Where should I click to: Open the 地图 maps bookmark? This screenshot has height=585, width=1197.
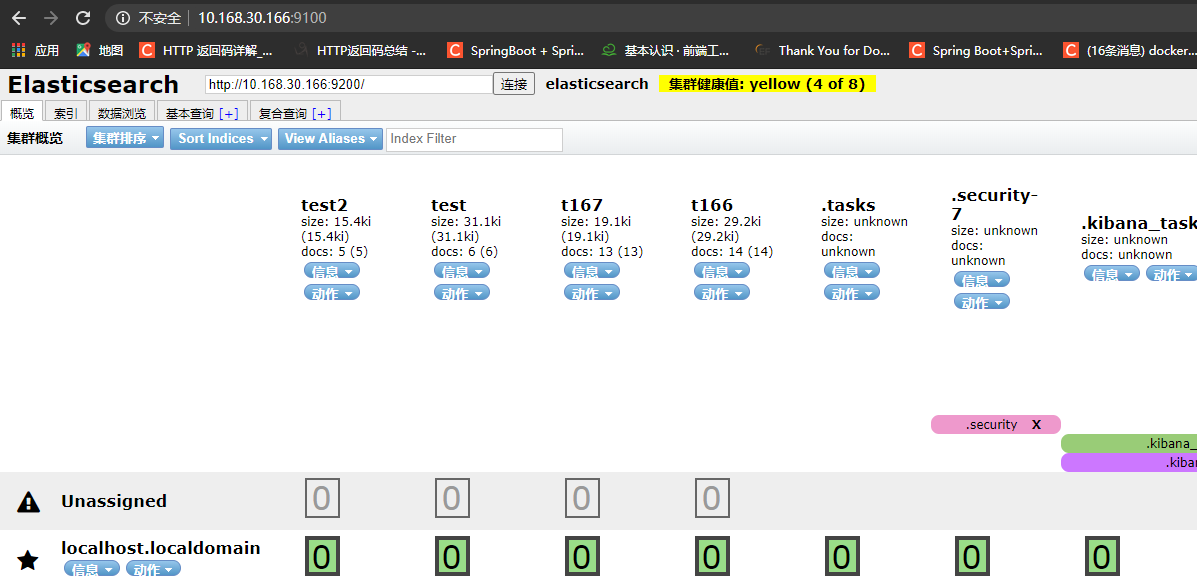(x=100, y=50)
